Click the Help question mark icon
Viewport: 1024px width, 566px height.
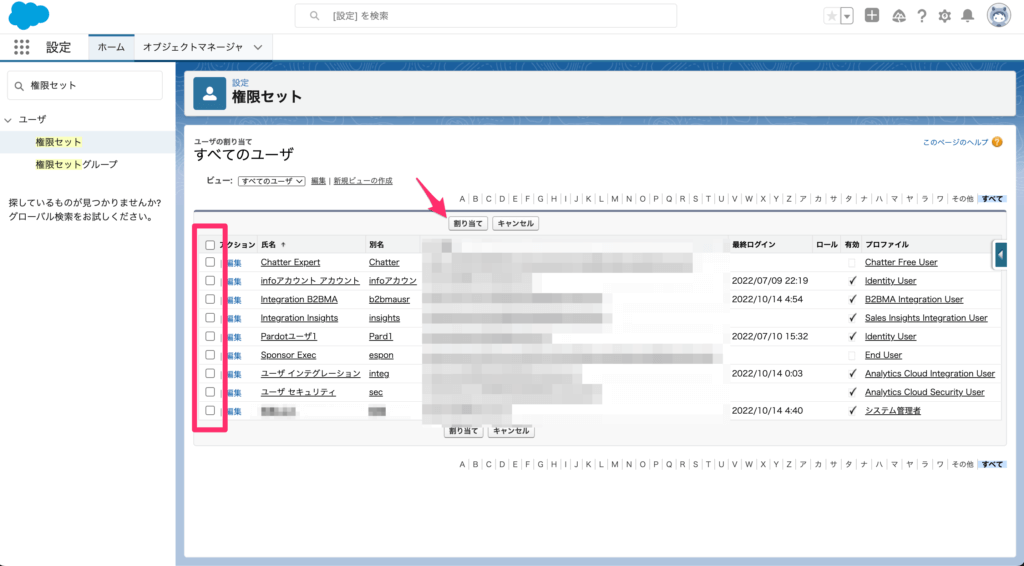pos(921,16)
